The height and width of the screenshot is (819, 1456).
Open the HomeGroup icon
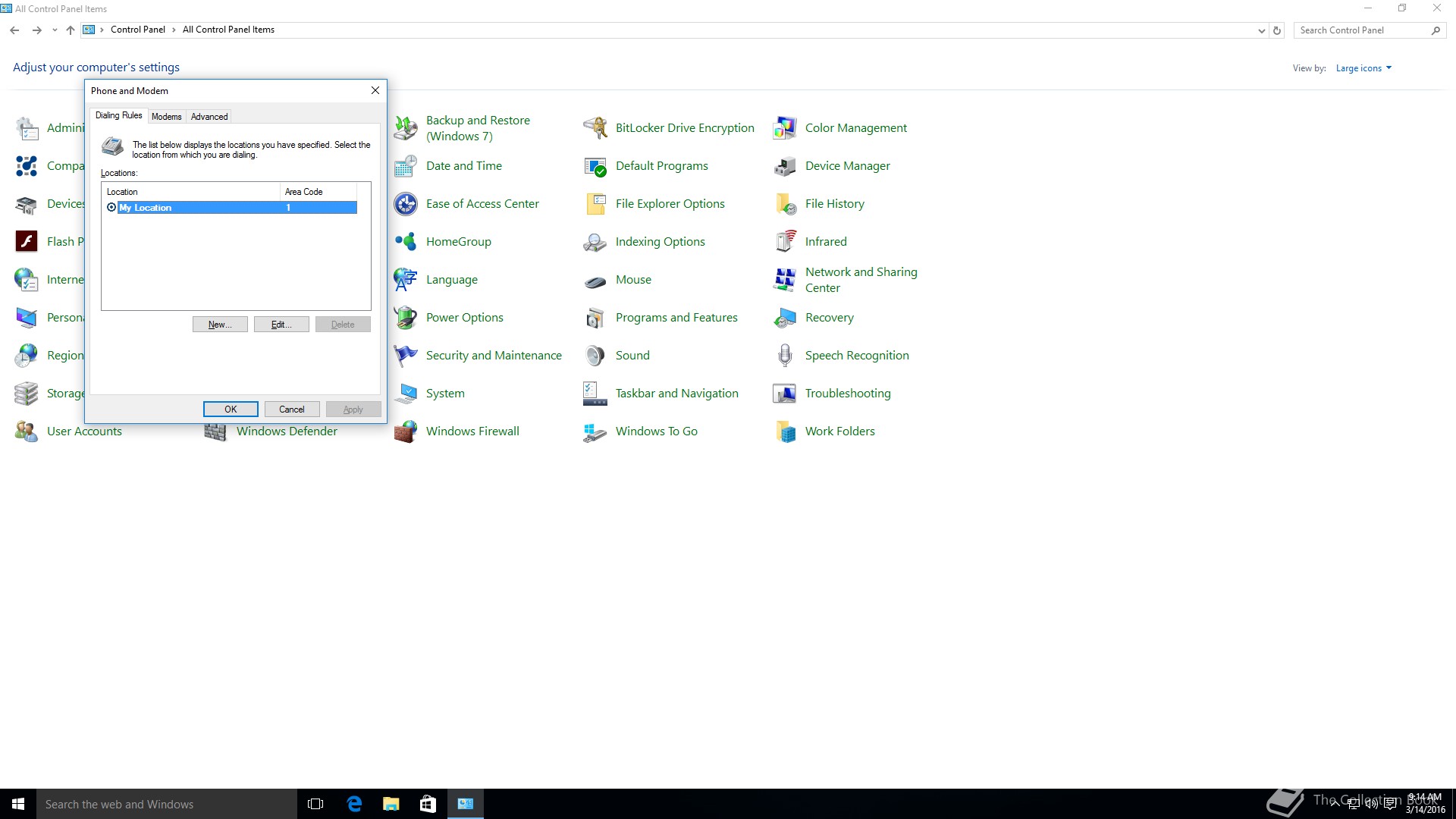[x=406, y=242]
